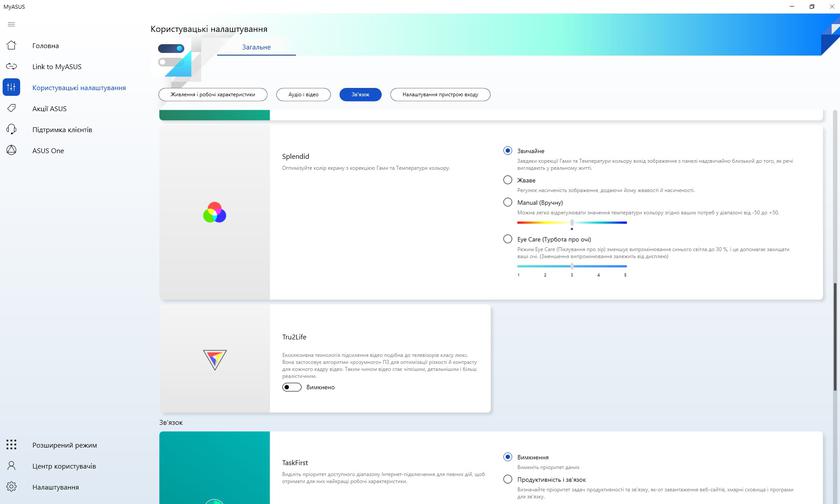The height and width of the screenshot is (504, 840).
Task: Open Підтримка клієнтів support section
Action: 61,130
